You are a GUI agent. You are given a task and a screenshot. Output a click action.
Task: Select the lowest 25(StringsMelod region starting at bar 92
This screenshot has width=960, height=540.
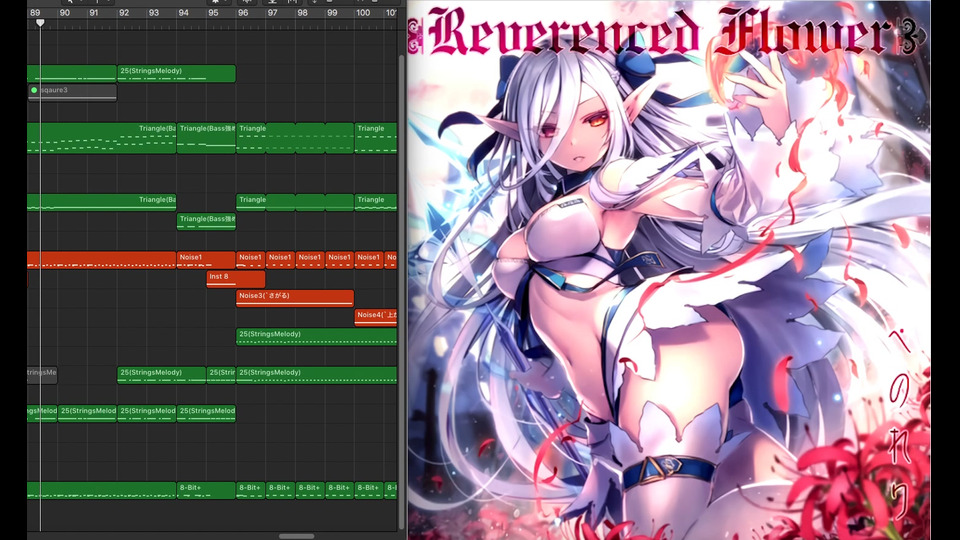click(x=147, y=414)
